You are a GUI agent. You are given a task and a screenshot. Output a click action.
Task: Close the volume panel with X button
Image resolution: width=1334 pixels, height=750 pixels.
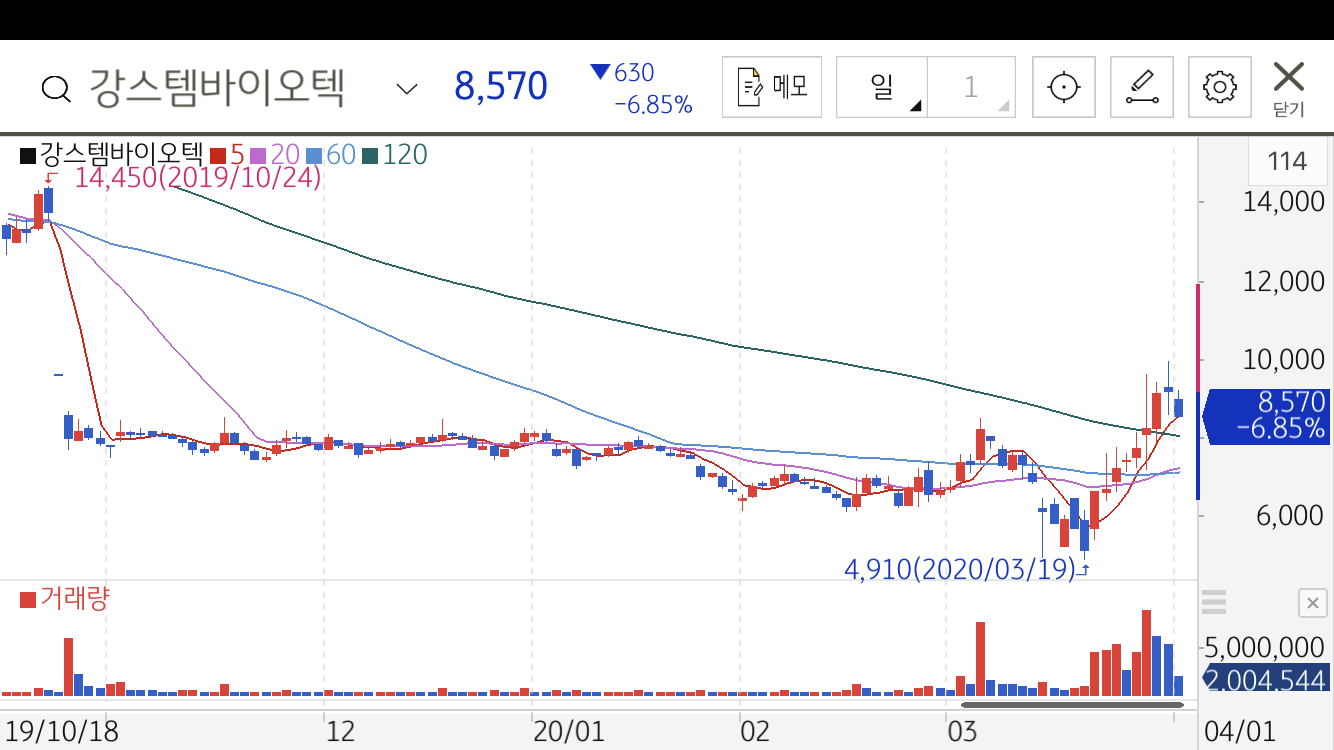click(x=1313, y=603)
